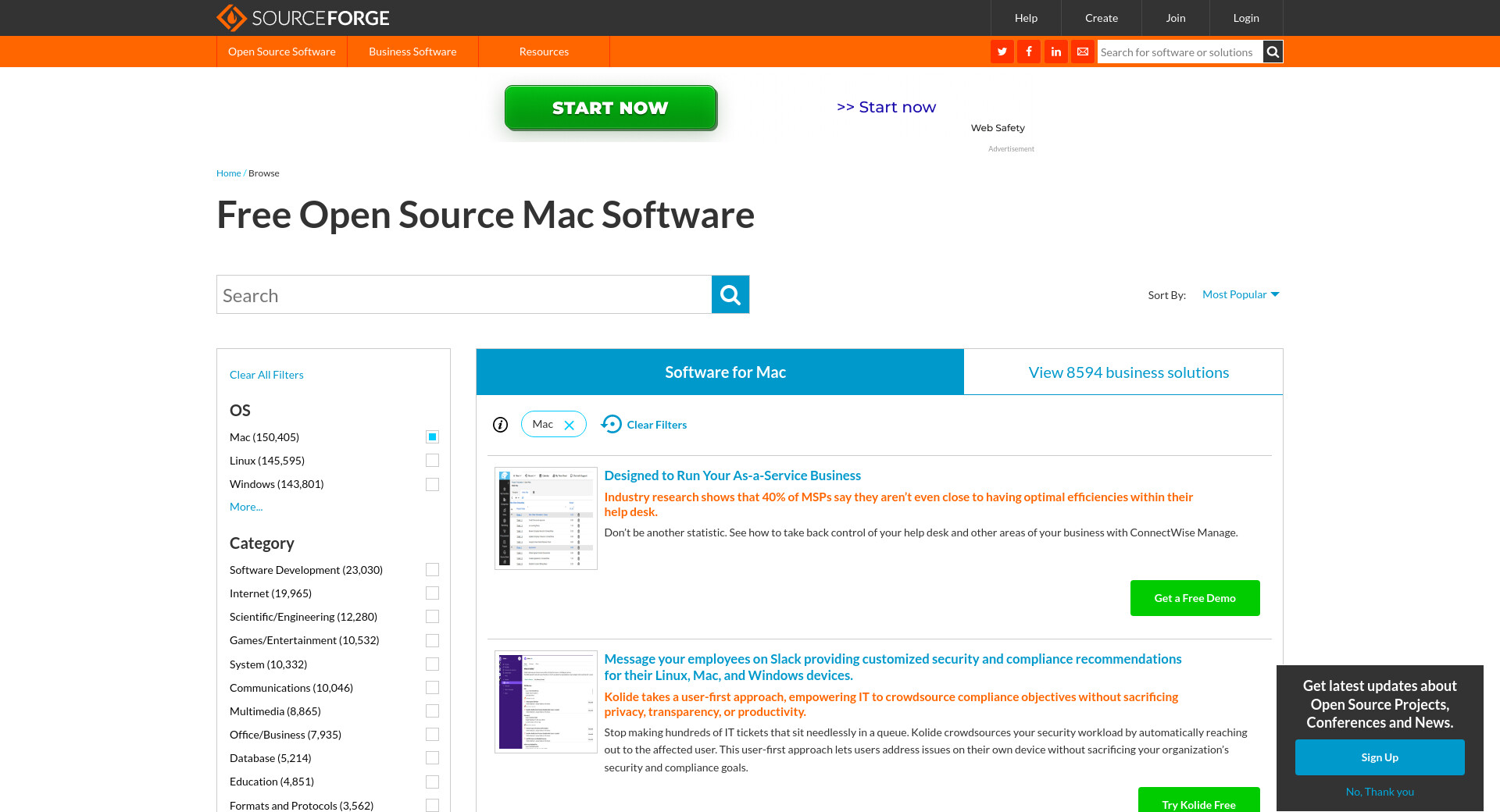Switch to Software for Mac tab
The width and height of the screenshot is (1500, 812).
pos(720,372)
